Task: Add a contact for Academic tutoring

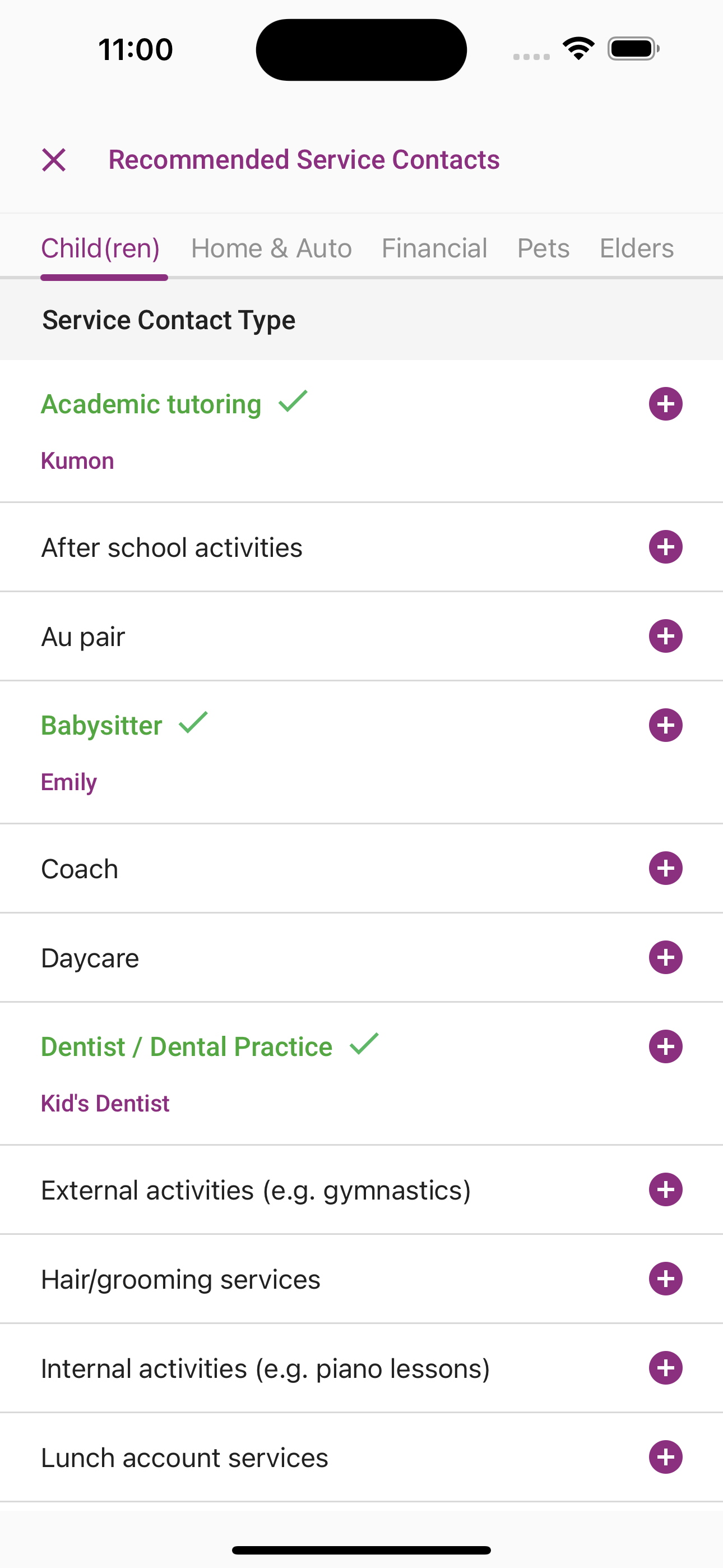Action: [665, 404]
